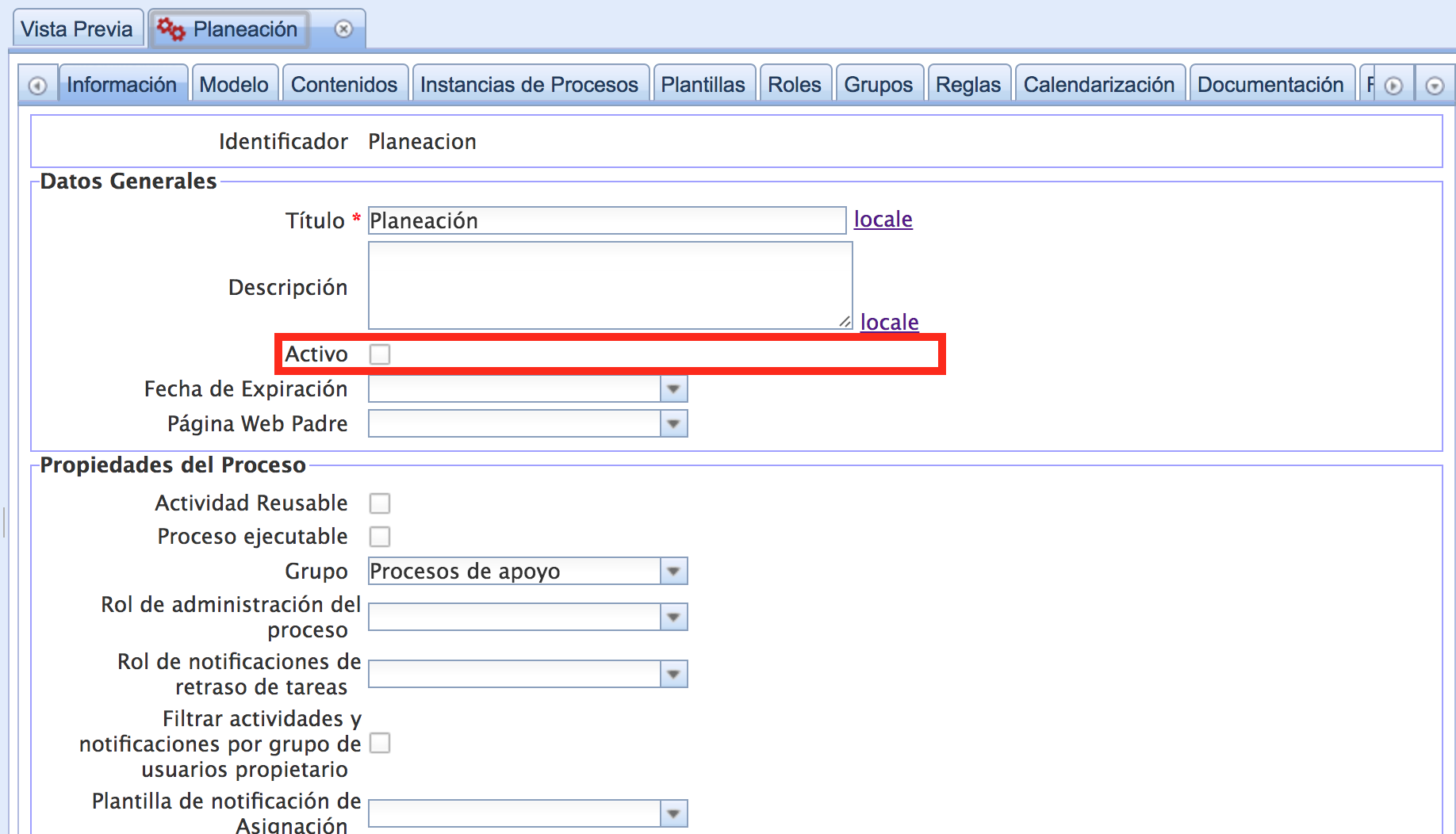Open the Fecha de Expiración dropdown
The height and width of the screenshot is (834, 1456).
(x=673, y=389)
